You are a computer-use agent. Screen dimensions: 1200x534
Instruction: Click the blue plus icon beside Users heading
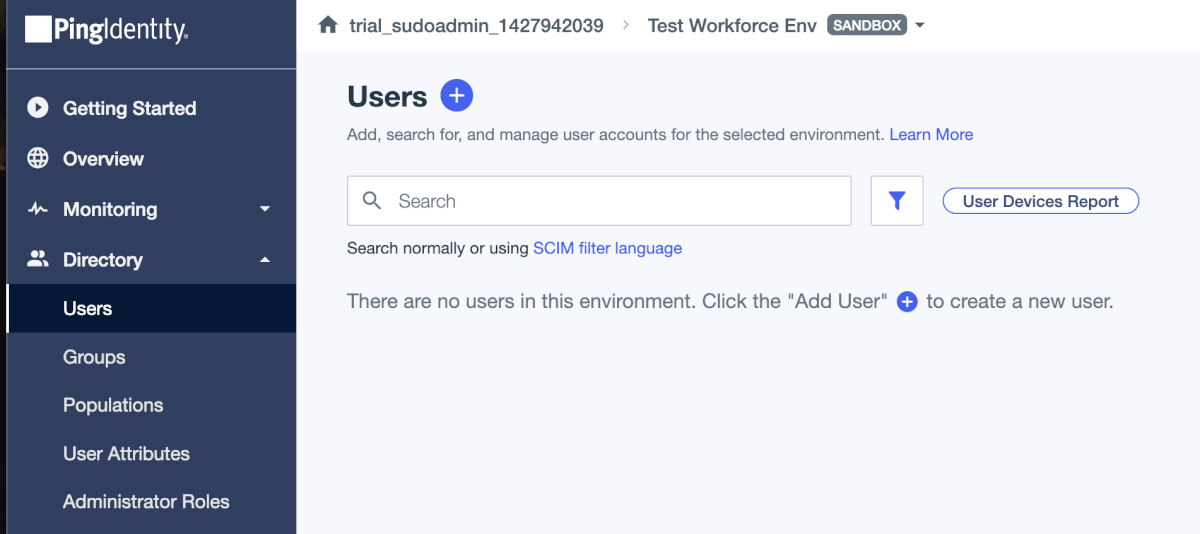click(456, 96)
